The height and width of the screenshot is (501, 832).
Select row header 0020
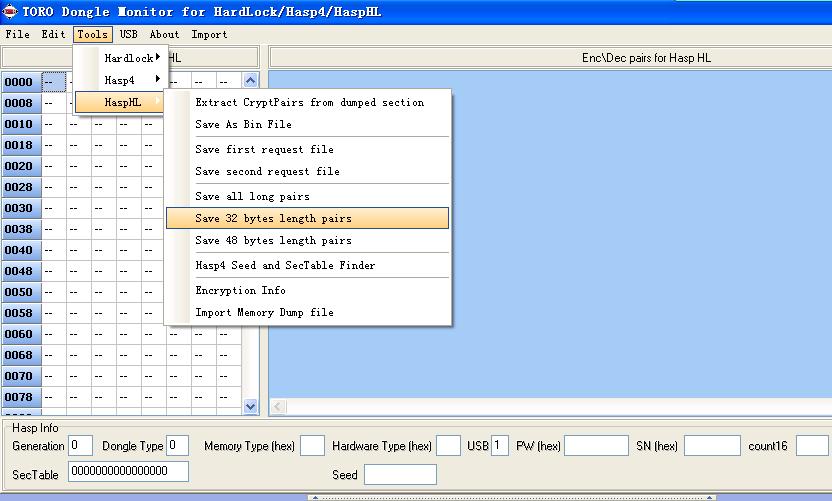pyautogui.click(x=21, y=166)
